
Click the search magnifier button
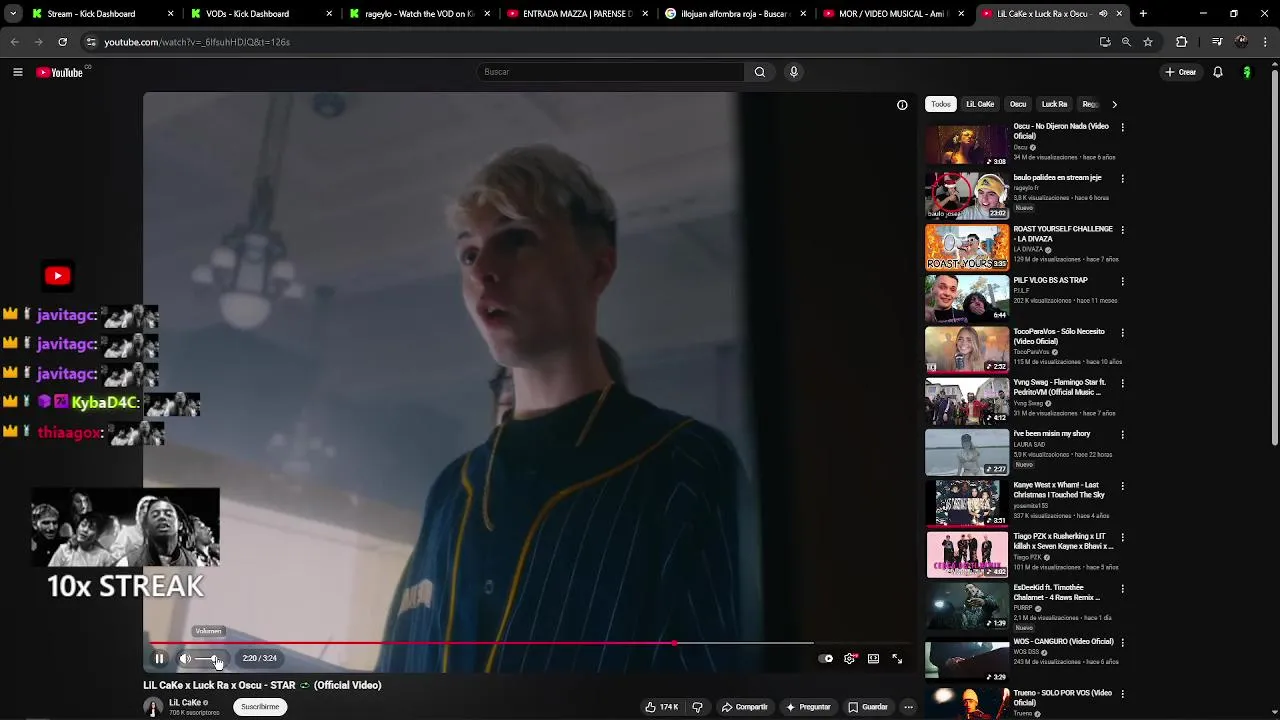[x=760, y=72]
